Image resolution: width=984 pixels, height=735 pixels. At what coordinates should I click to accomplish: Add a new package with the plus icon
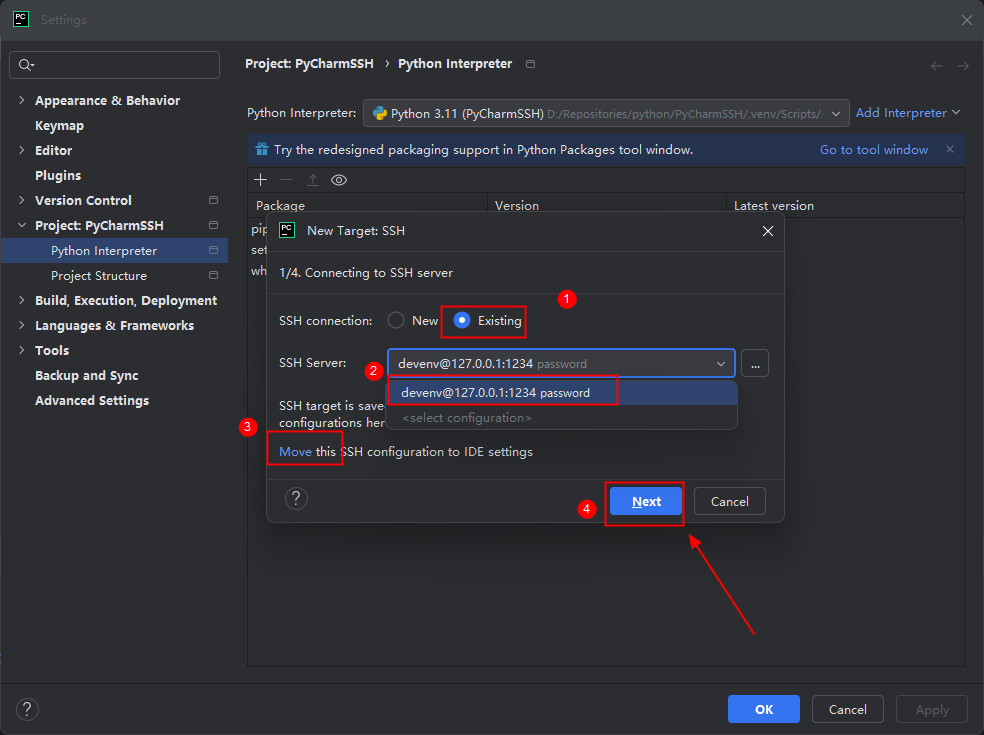coord(260,179)
